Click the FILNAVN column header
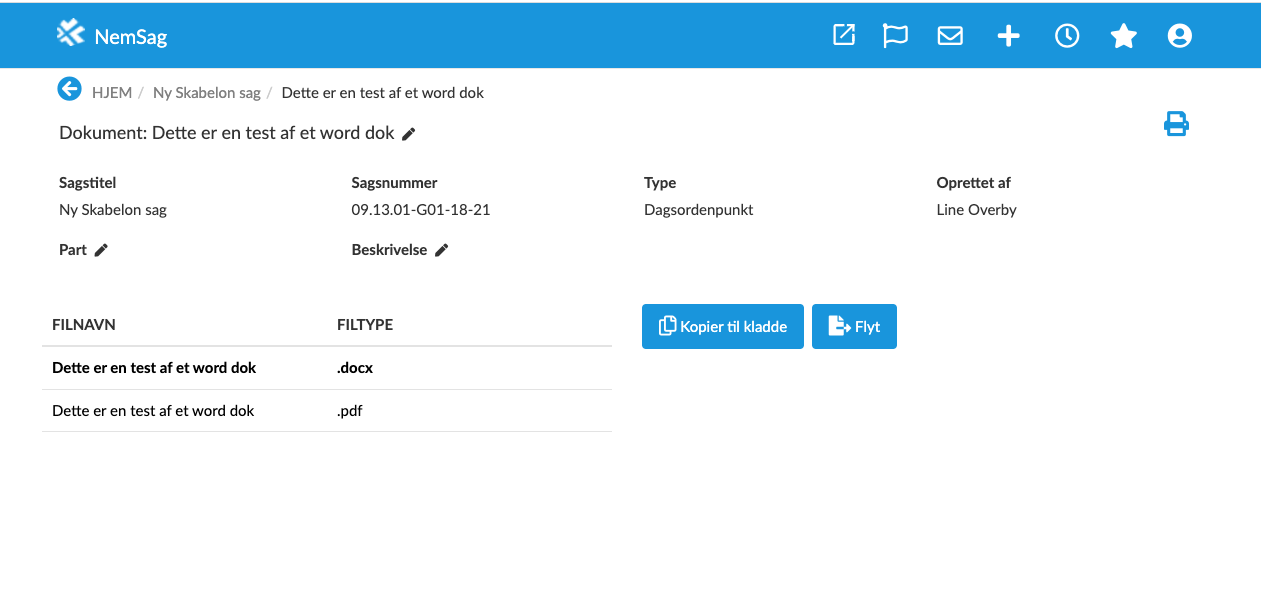1261x594 pixels. (84, 325)
